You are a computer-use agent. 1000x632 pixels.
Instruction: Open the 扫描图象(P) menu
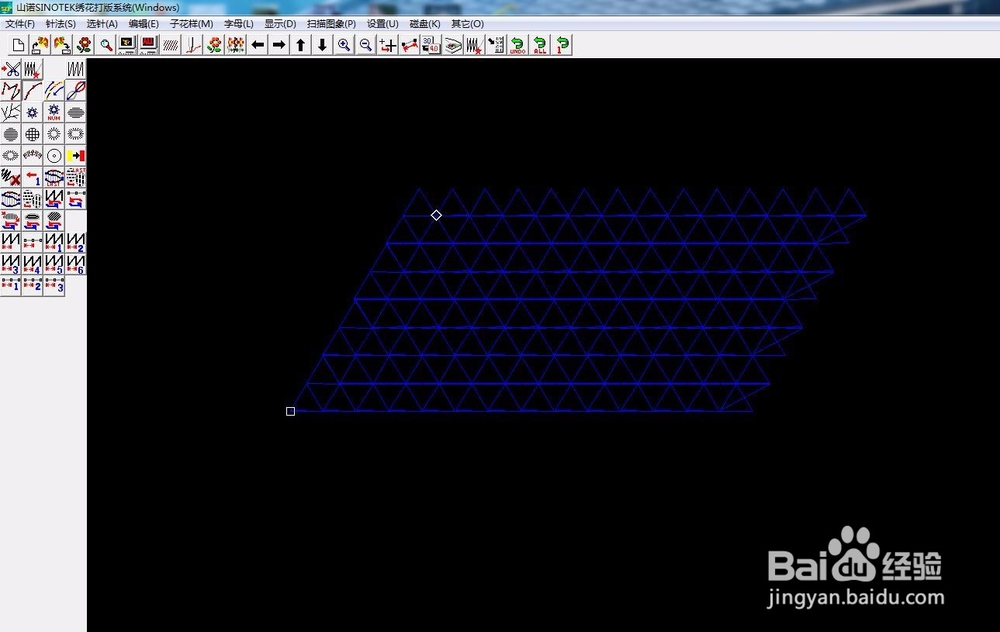(331, 24)
